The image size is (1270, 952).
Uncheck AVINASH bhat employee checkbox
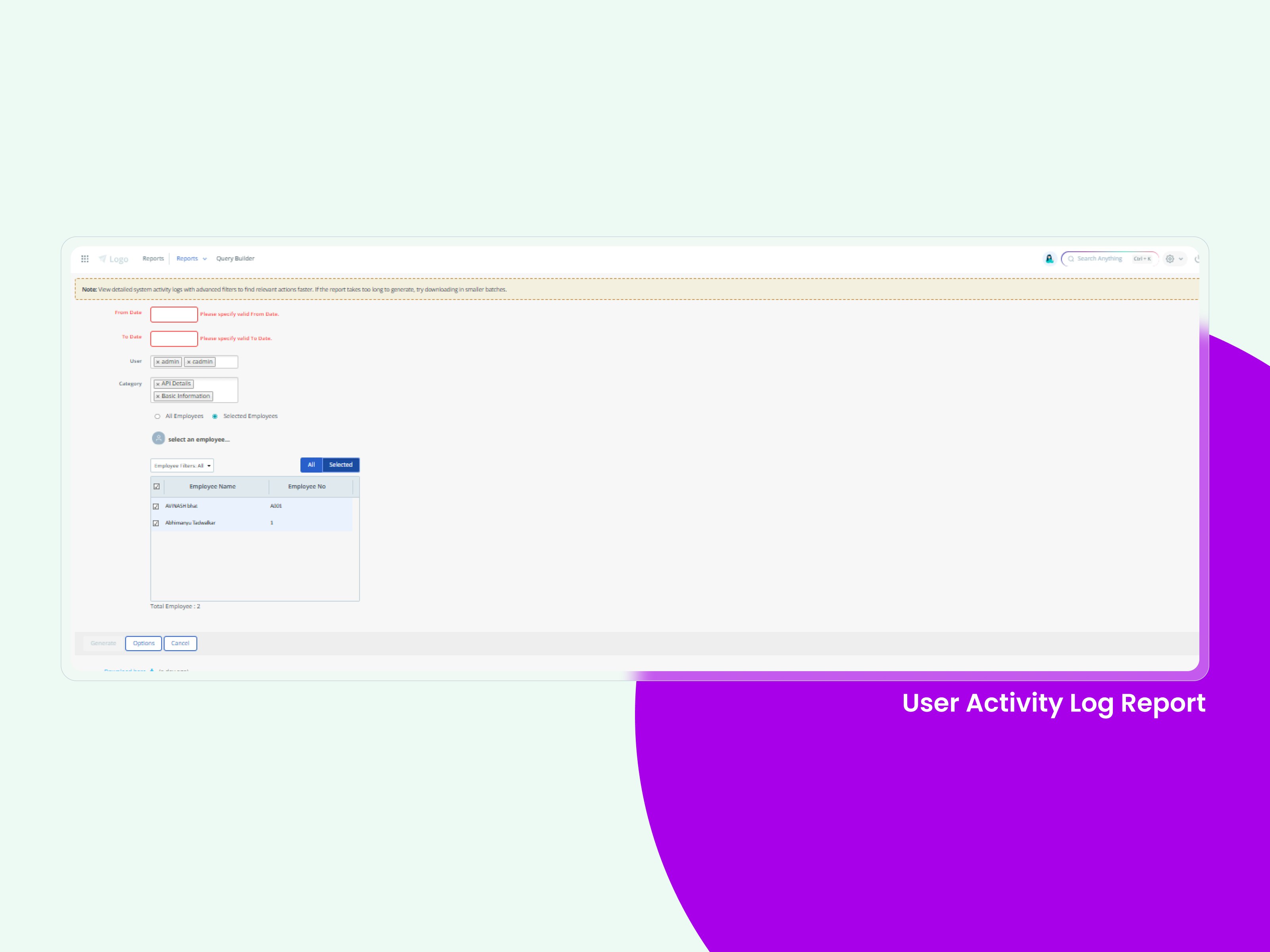[x=156, y=506]
